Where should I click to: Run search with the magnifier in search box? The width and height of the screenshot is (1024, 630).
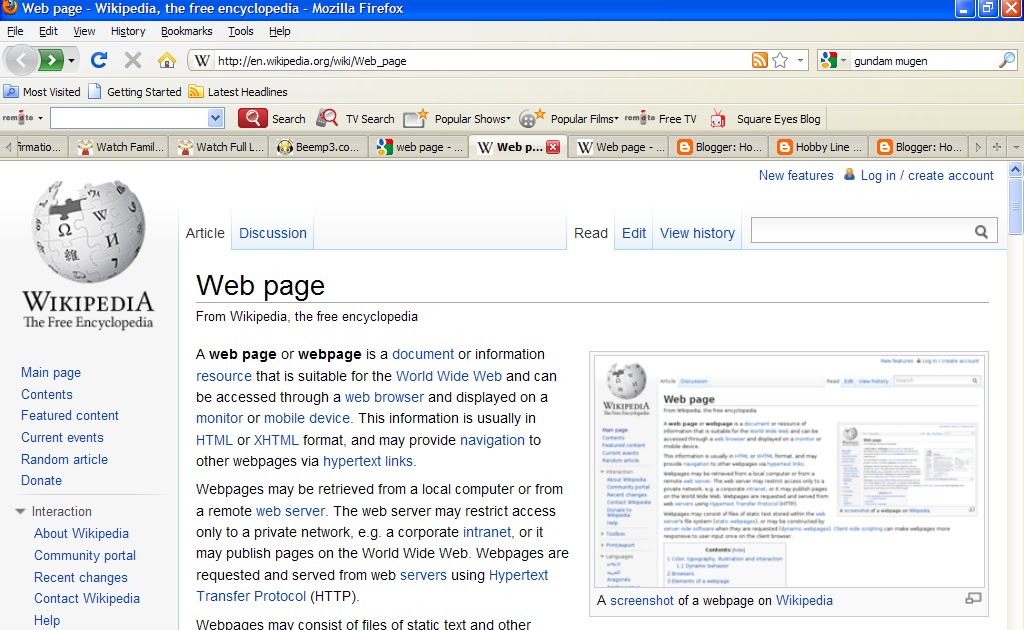pos(1007,61)
